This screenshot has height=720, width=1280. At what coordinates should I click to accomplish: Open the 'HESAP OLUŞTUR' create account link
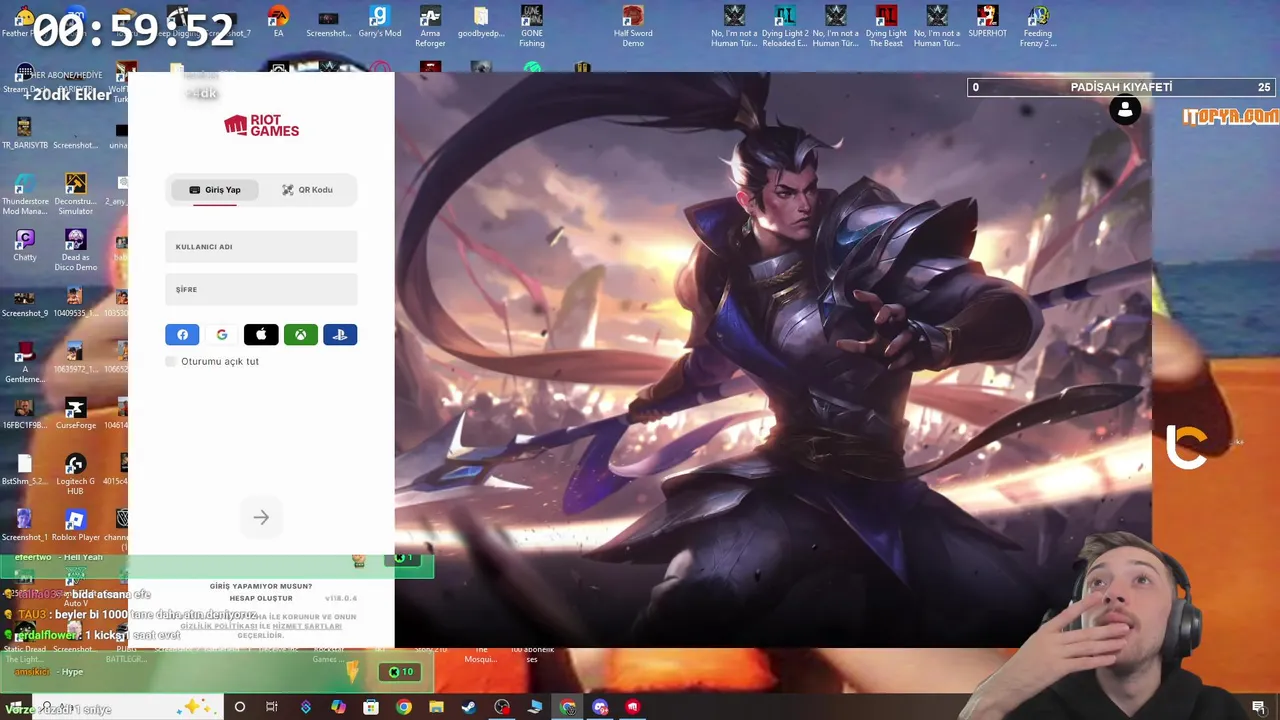pyautogui.click(x=261, y=598)
